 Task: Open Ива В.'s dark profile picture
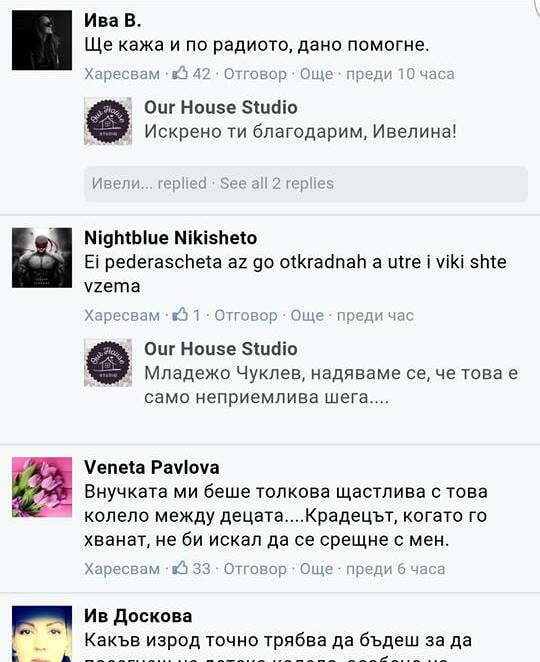click(x=42, y=40)
